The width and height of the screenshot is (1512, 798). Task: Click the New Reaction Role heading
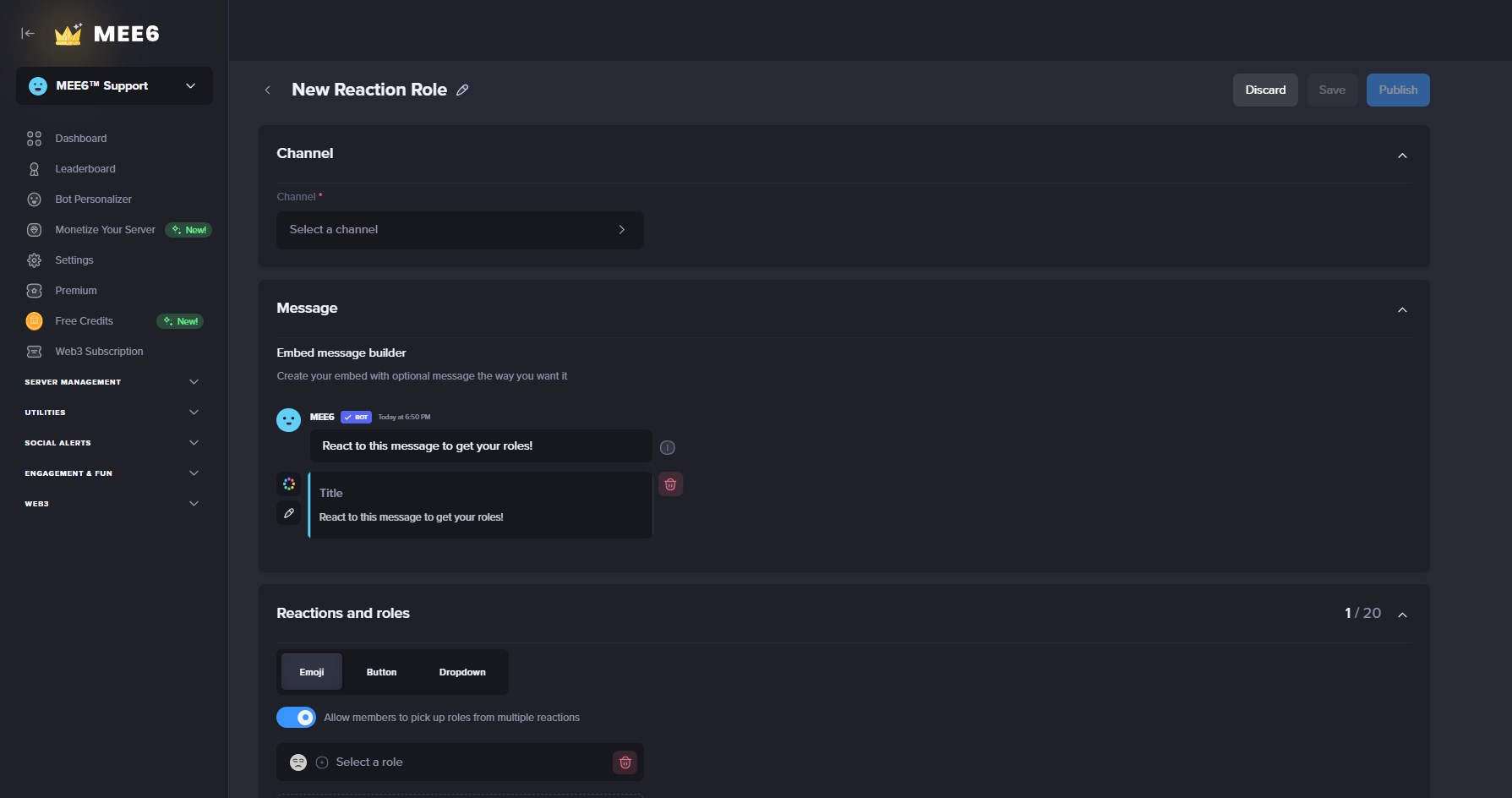tap(369, 90)
